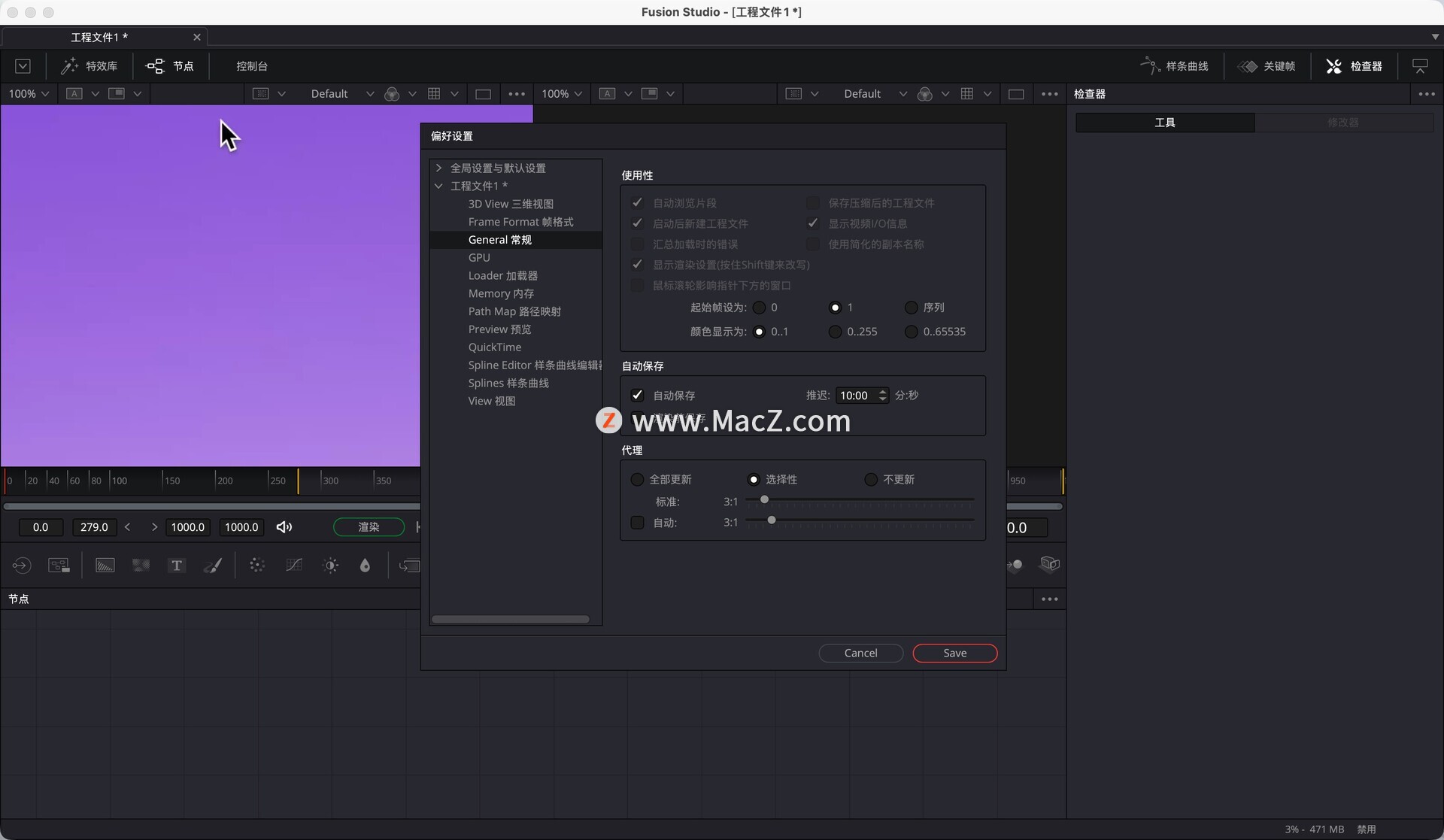Add a Background node from toolbar
1444x840 pixels.
pyautogui.click(x=105, y=566)
